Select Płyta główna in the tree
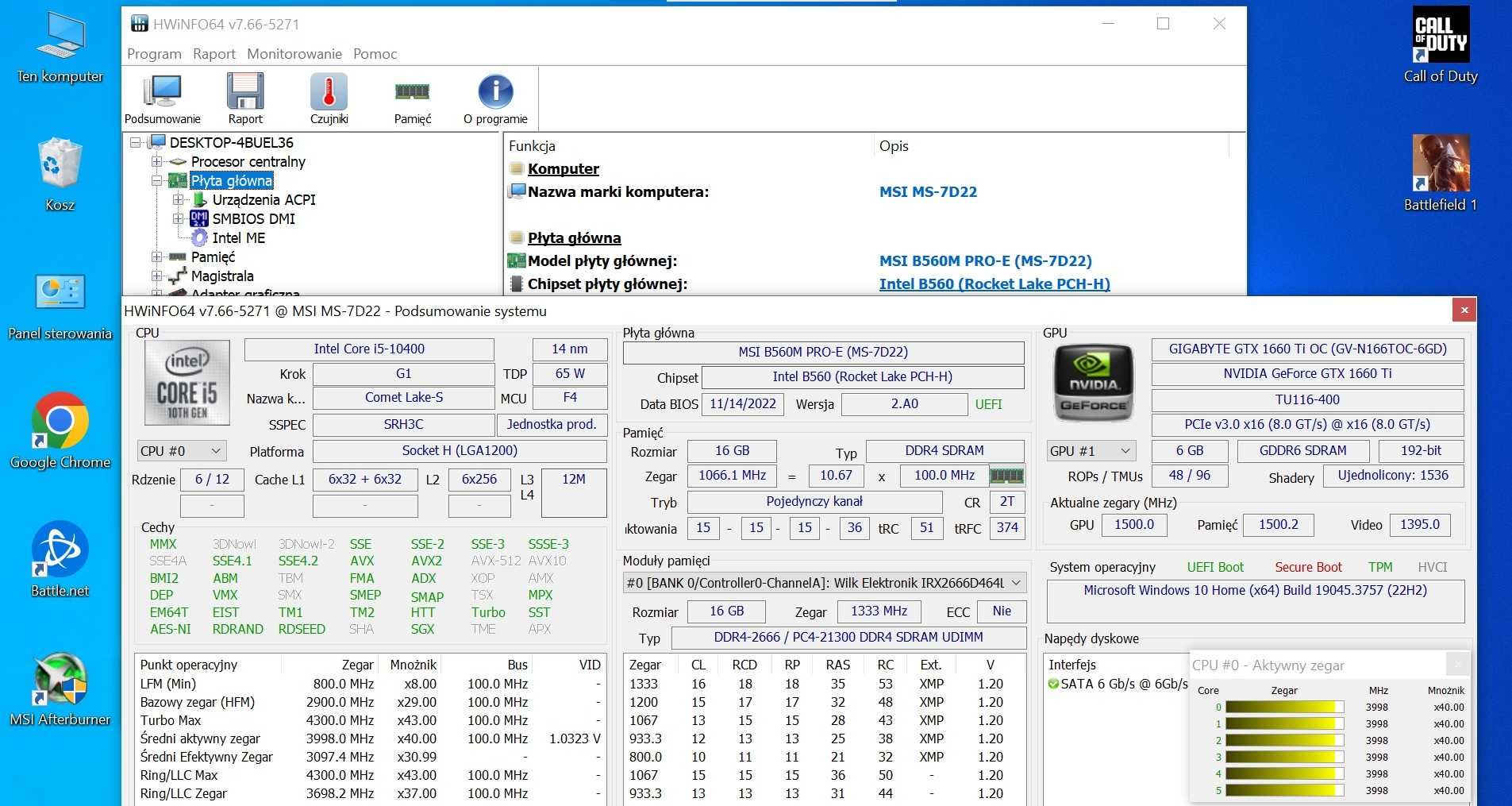The image size is (1512, 806). point(231,180)
